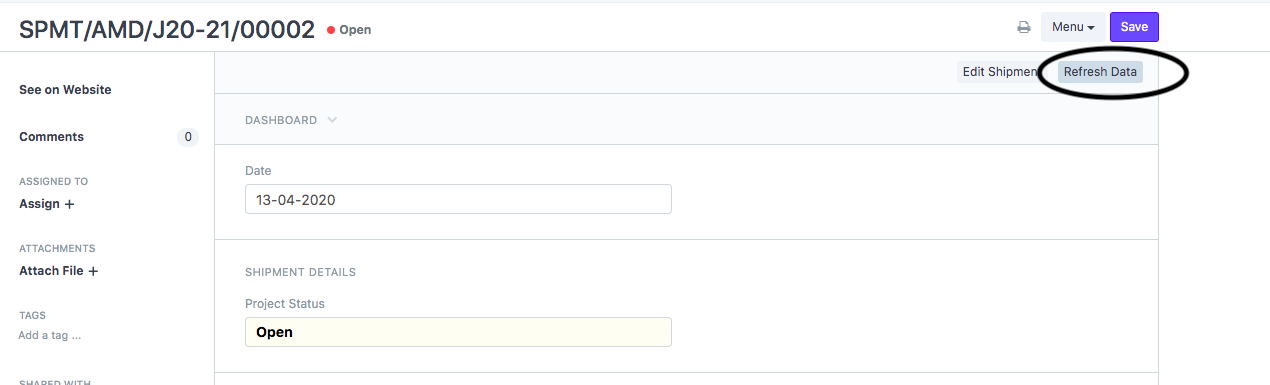Click the Edit Shipment button
The height and width of the screenshot is (385, 1270).
tap(998, 72)
